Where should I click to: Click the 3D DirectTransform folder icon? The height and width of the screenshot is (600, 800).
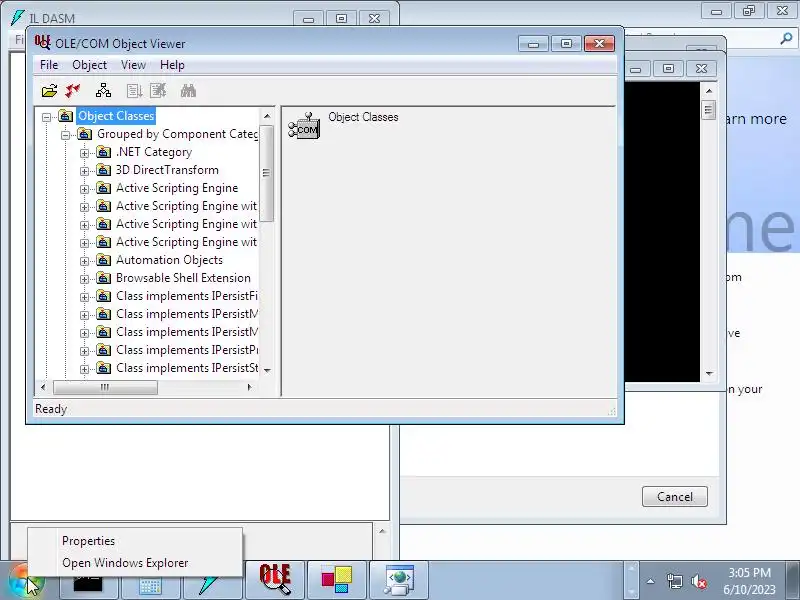[x=104, y=170]
